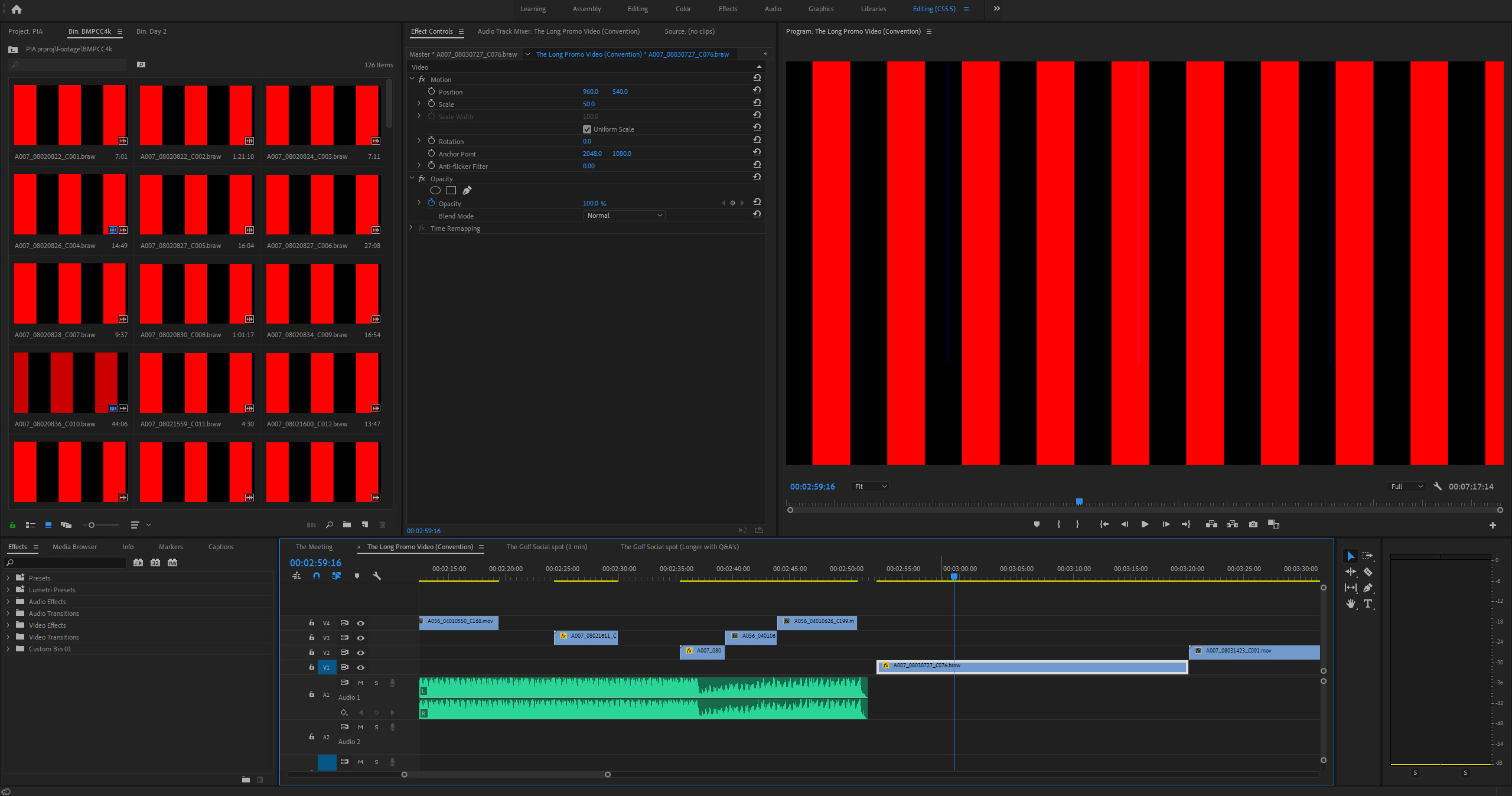
Task: Open timeline display settings wrench
Action: 377,576
